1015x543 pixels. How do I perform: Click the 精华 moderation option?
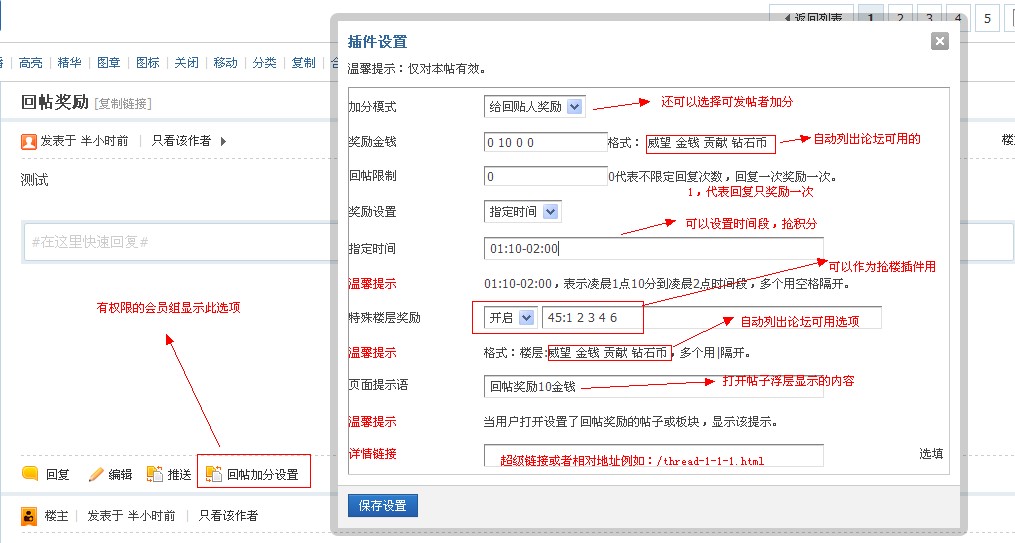coord(69,63)
